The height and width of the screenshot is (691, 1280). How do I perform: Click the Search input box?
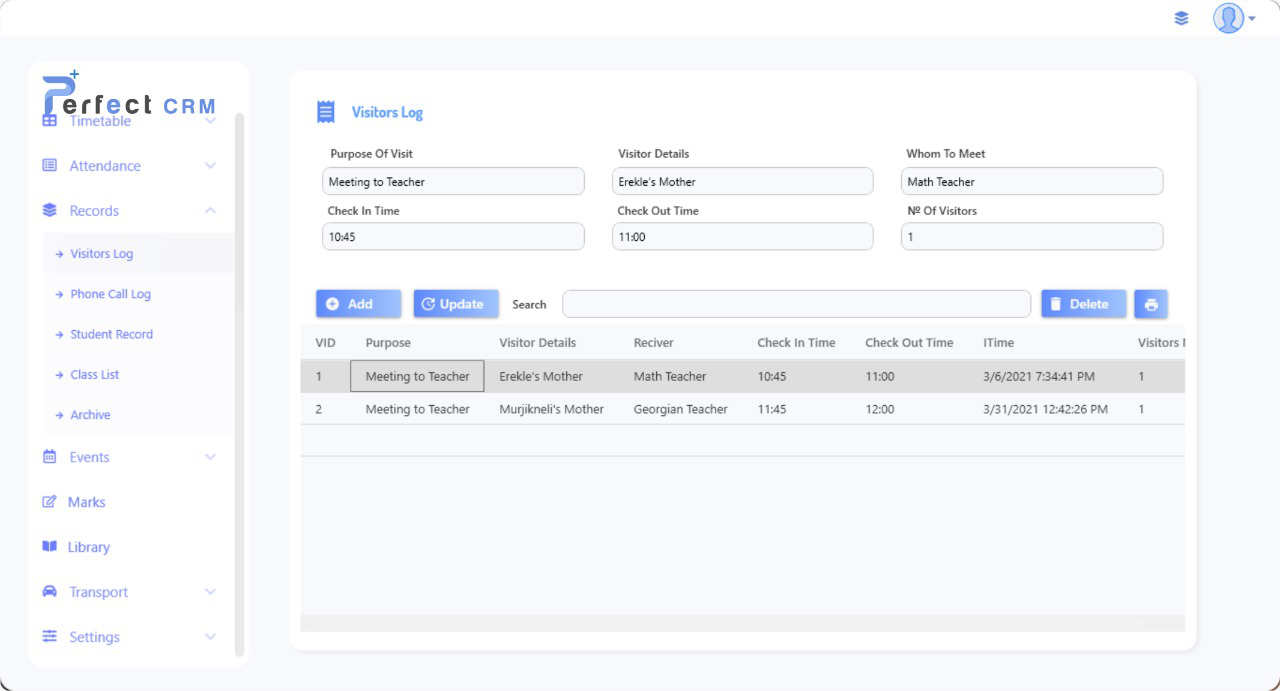[x=796, y=304]
